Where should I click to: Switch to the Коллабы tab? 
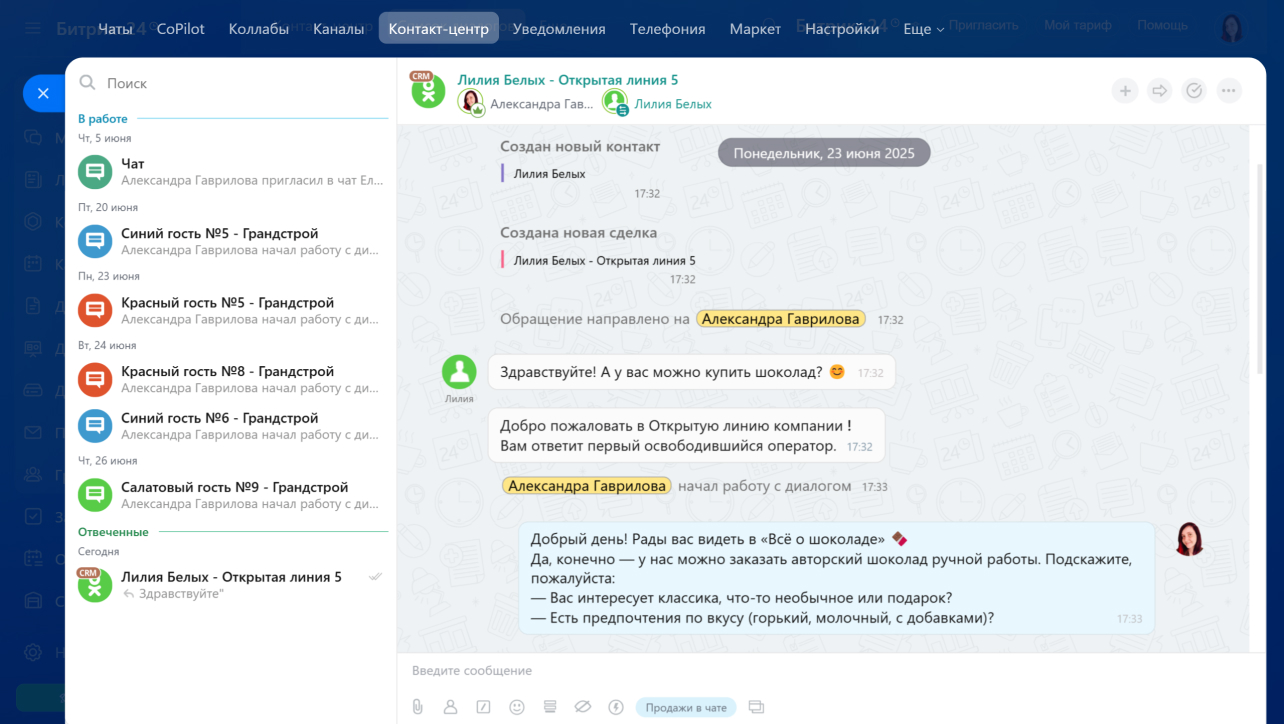tap(259, 29)
